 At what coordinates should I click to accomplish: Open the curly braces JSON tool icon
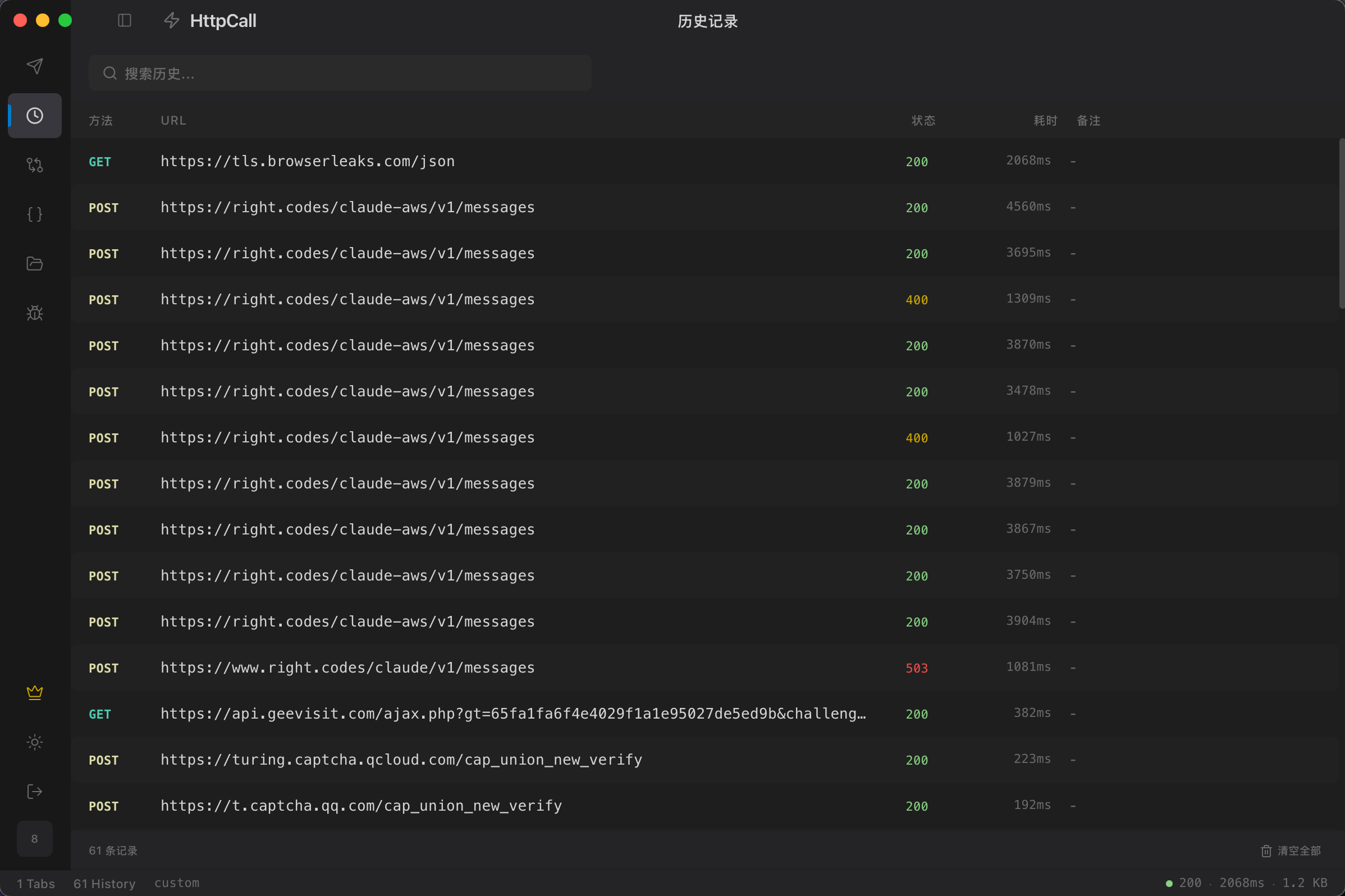coord(35,214)
